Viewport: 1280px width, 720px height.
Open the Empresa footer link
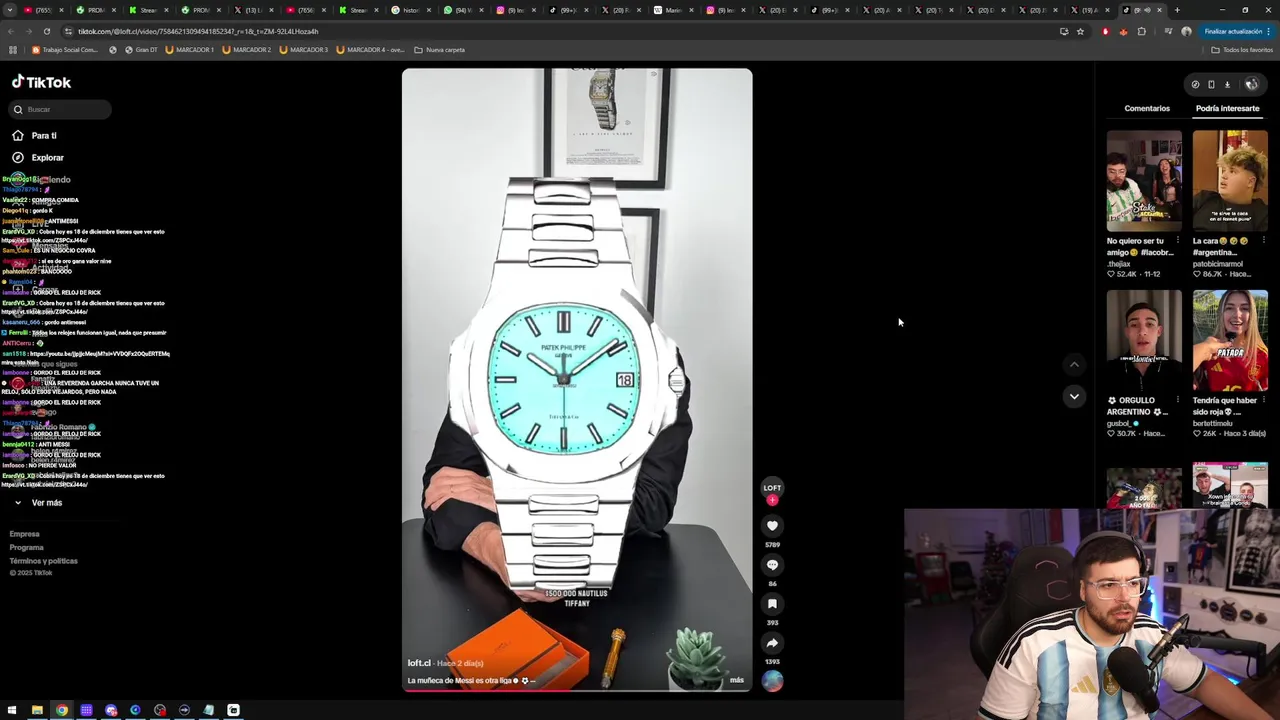(x=25, y=534)
